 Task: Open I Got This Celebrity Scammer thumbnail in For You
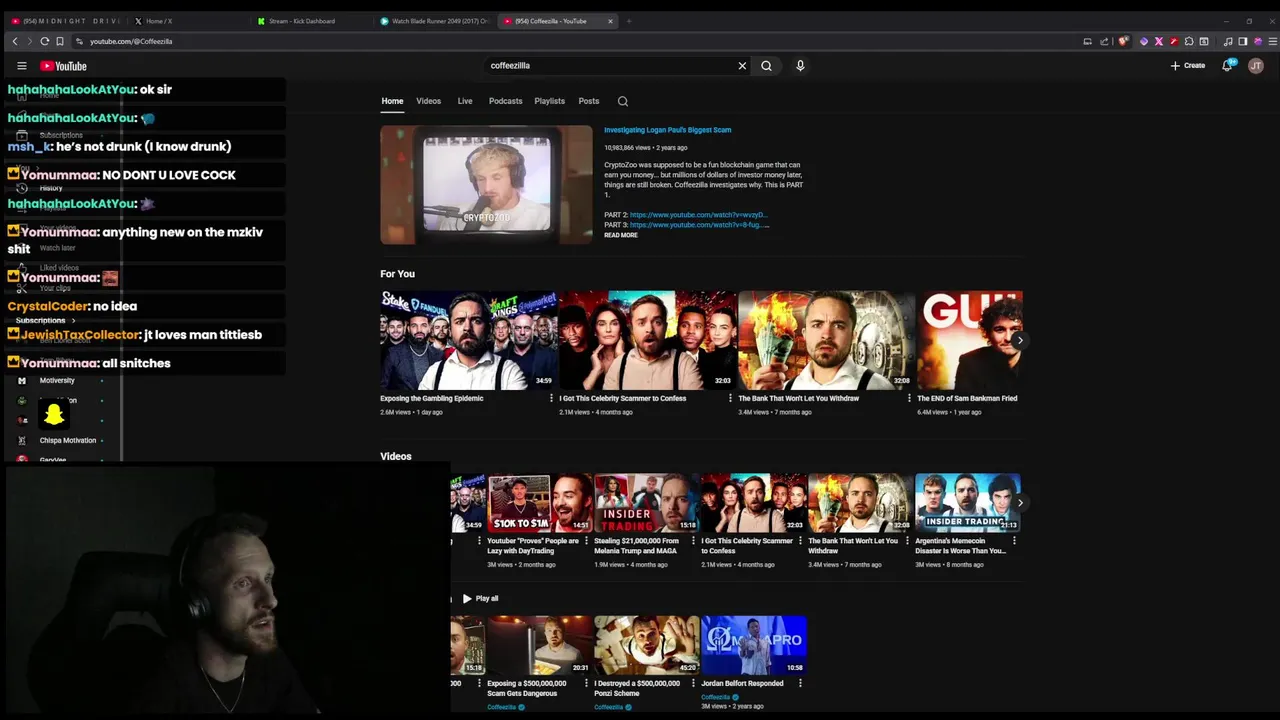pyautogui.click(x=647, y=340)
